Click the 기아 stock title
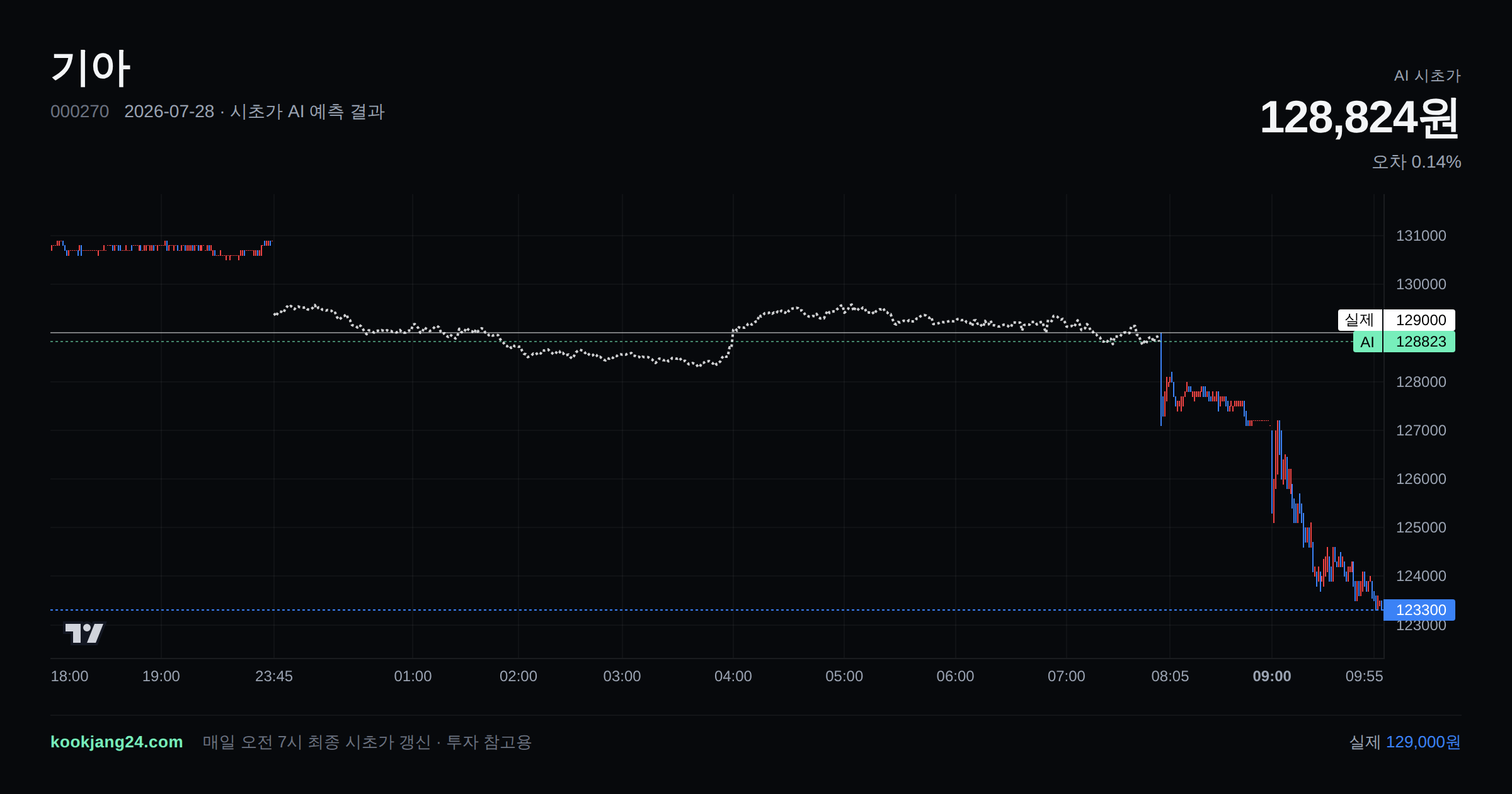The image size is (1512, 794). (91, 67)
